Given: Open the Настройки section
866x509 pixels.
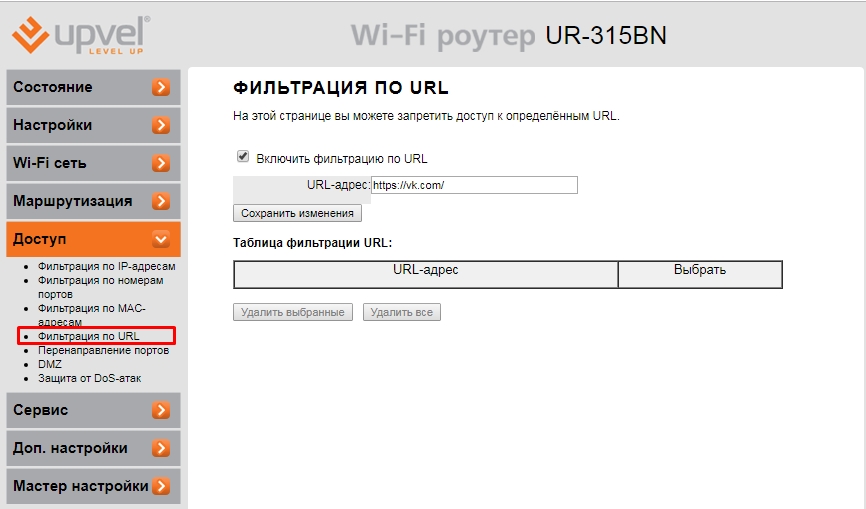Looking at the screenshot, I should 93,125.
